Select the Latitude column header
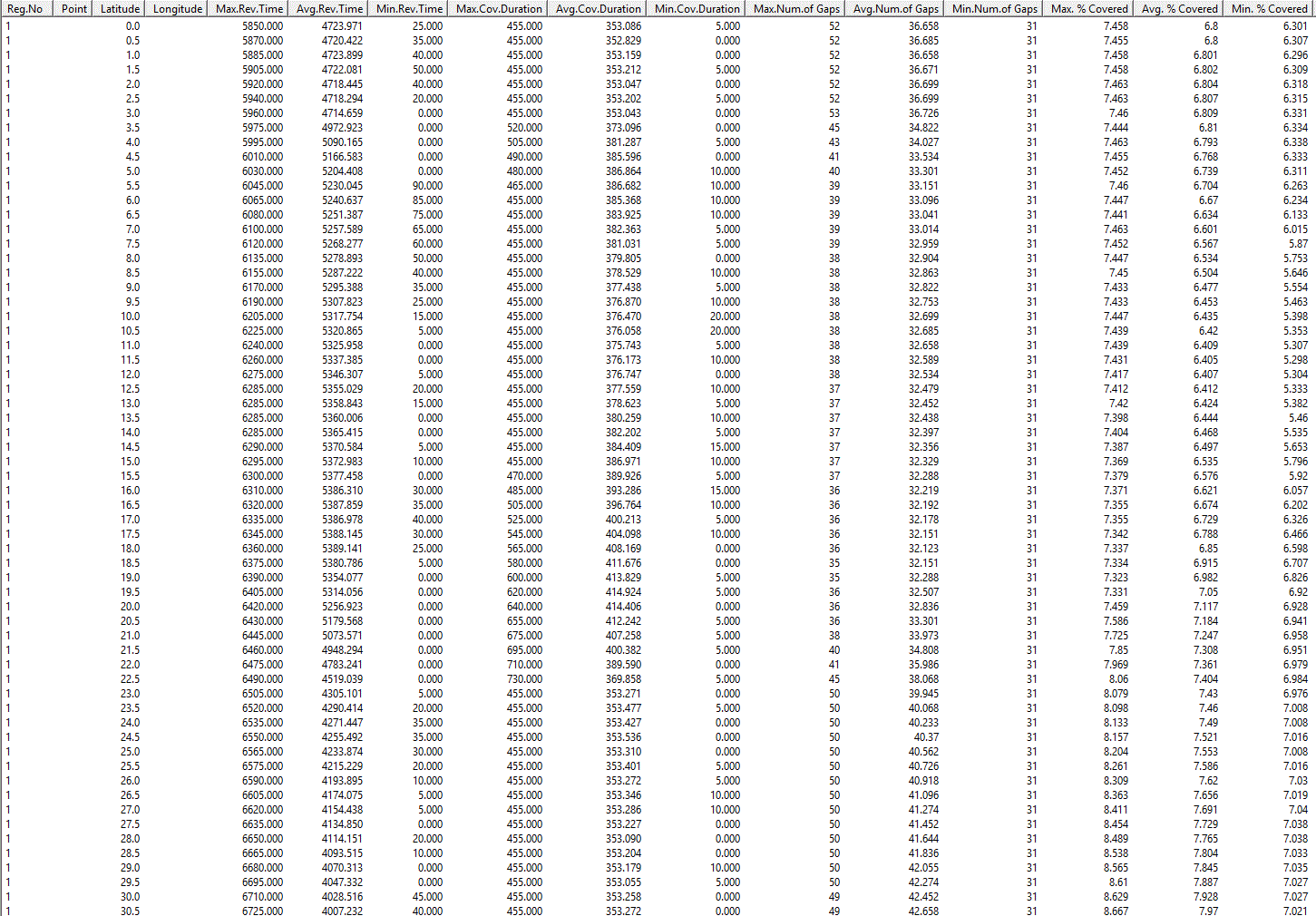This screenshot has height=916, width=1316. coord(120,8)
